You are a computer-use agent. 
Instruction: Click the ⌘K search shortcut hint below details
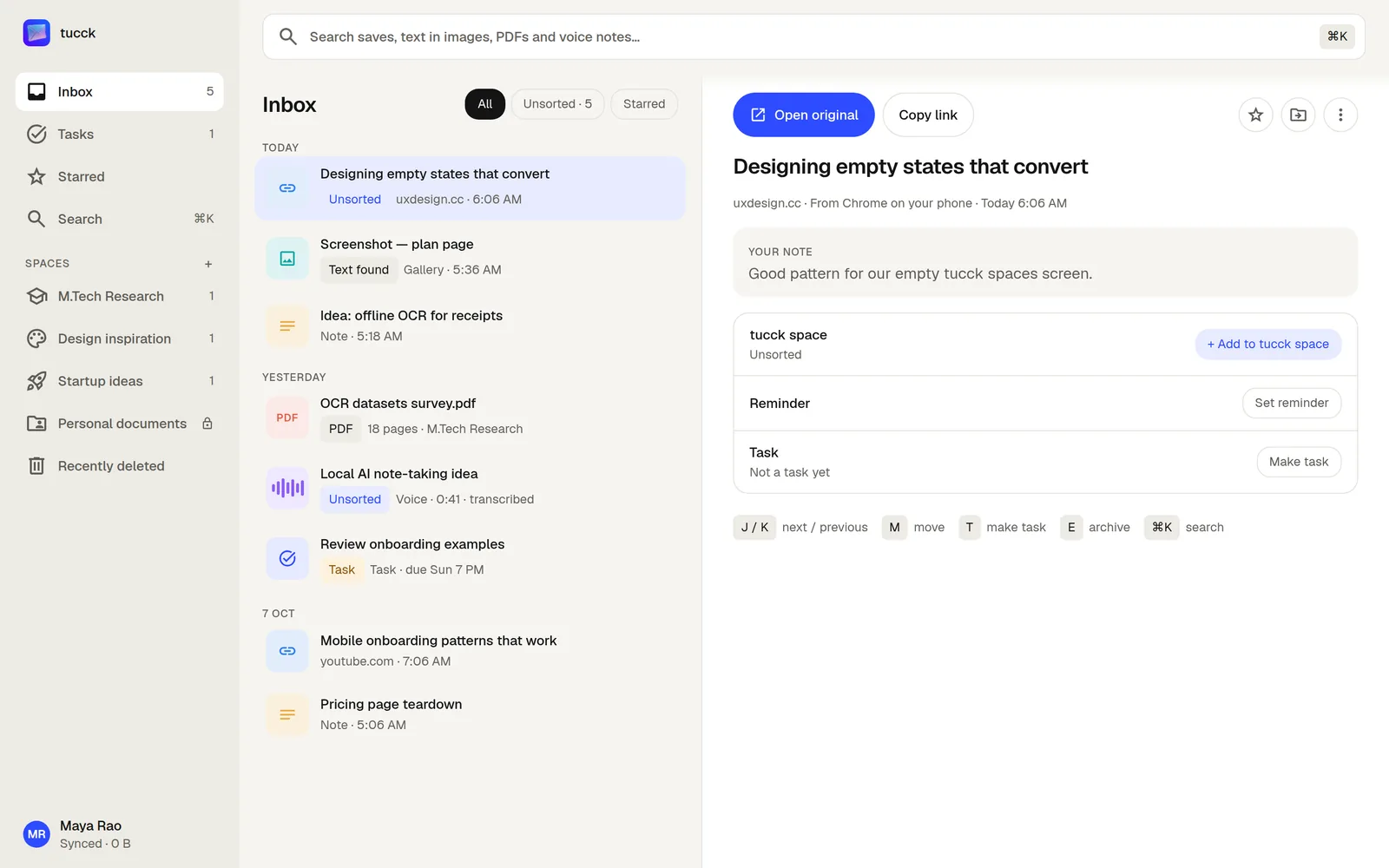1162,528
